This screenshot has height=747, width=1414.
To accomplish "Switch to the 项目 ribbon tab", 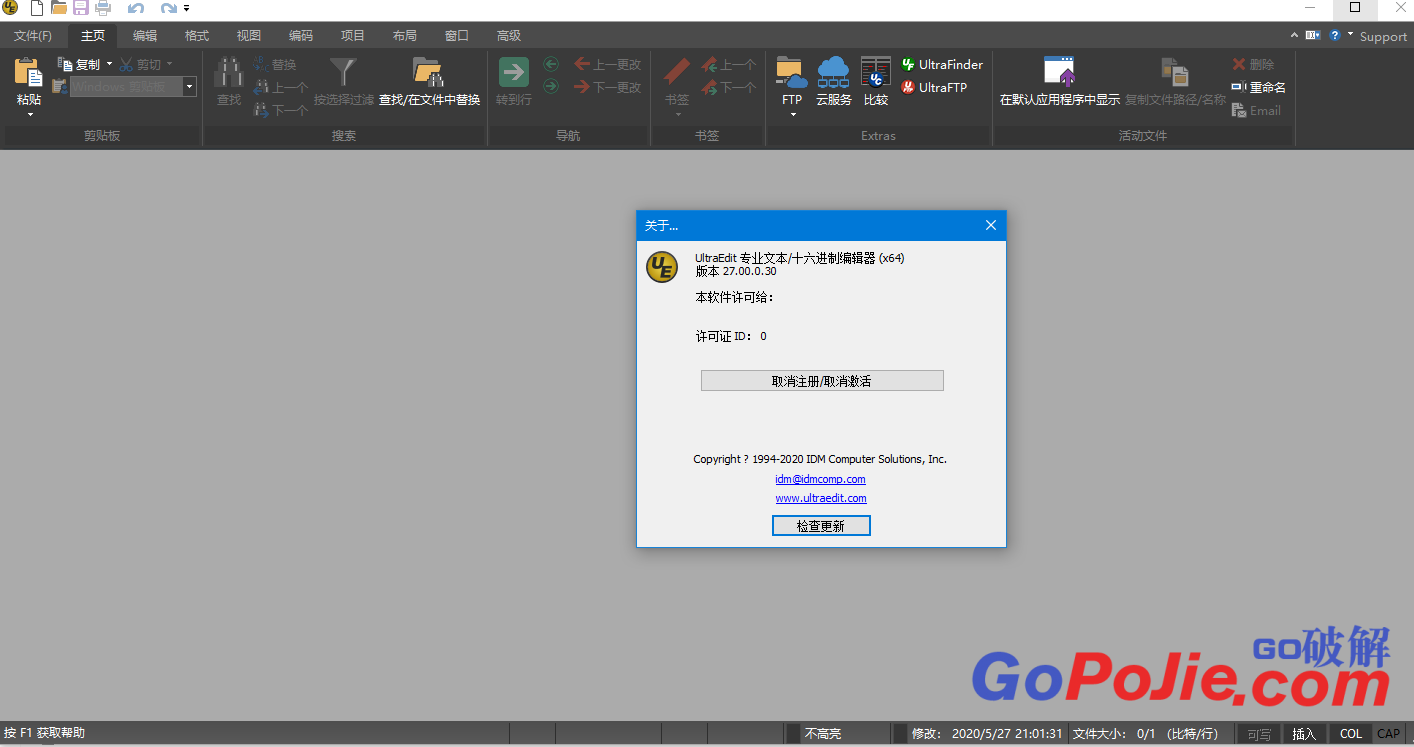I will [x=353, y=35].
